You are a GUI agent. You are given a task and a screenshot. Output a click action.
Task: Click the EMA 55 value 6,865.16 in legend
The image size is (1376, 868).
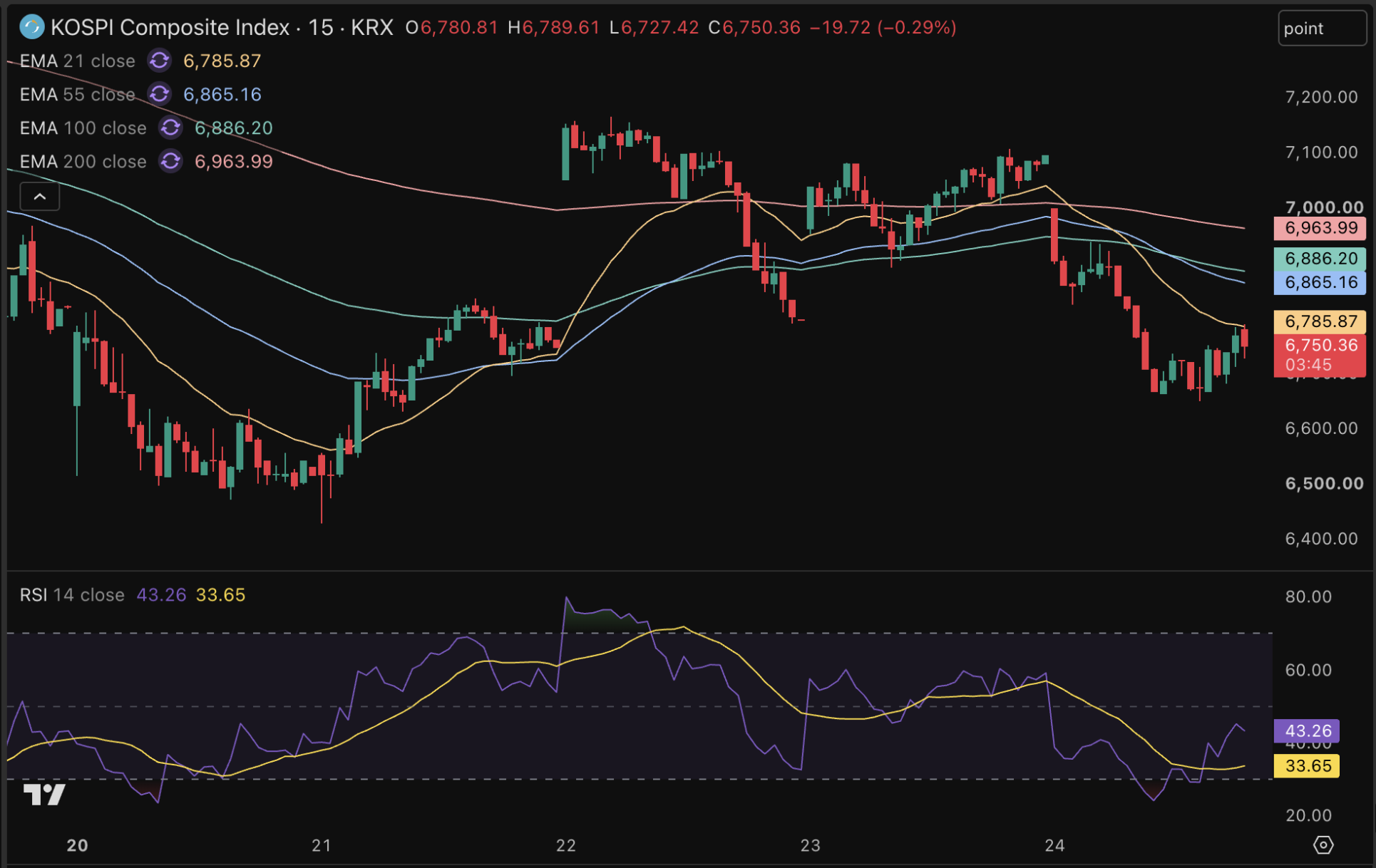[x=222, y=94]
